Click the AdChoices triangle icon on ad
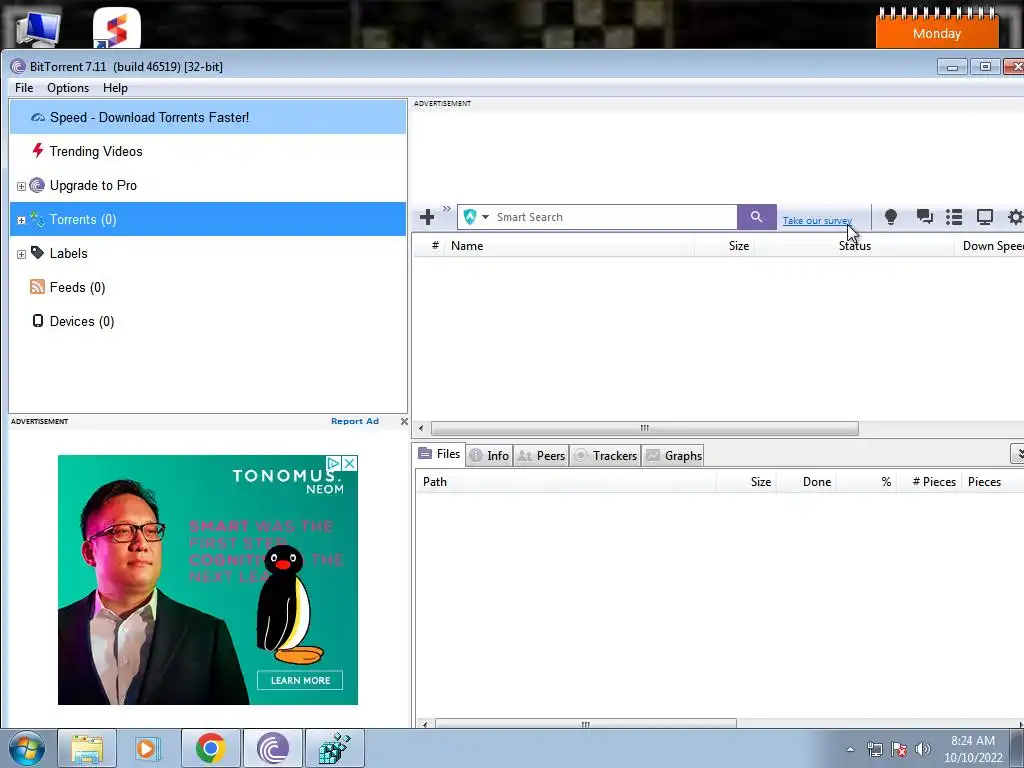Viewport: 1024px width, 768px height. click(x=334, y=463)
